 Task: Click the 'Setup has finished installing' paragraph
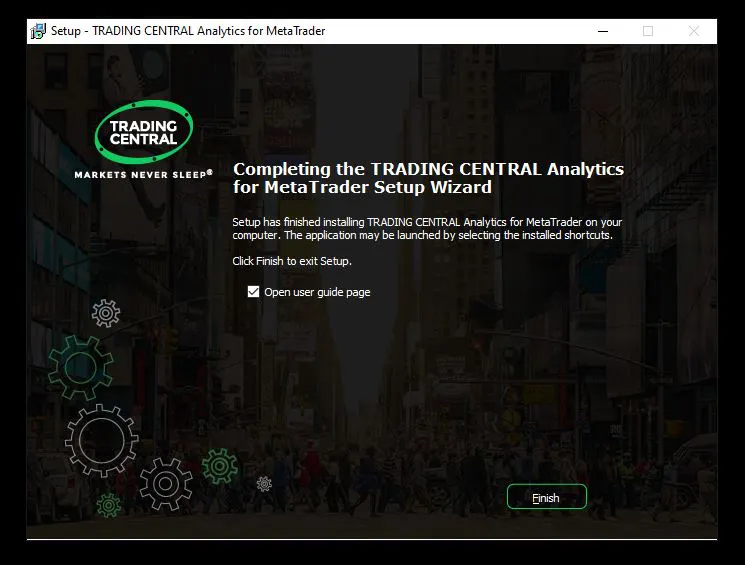point(427,229)
